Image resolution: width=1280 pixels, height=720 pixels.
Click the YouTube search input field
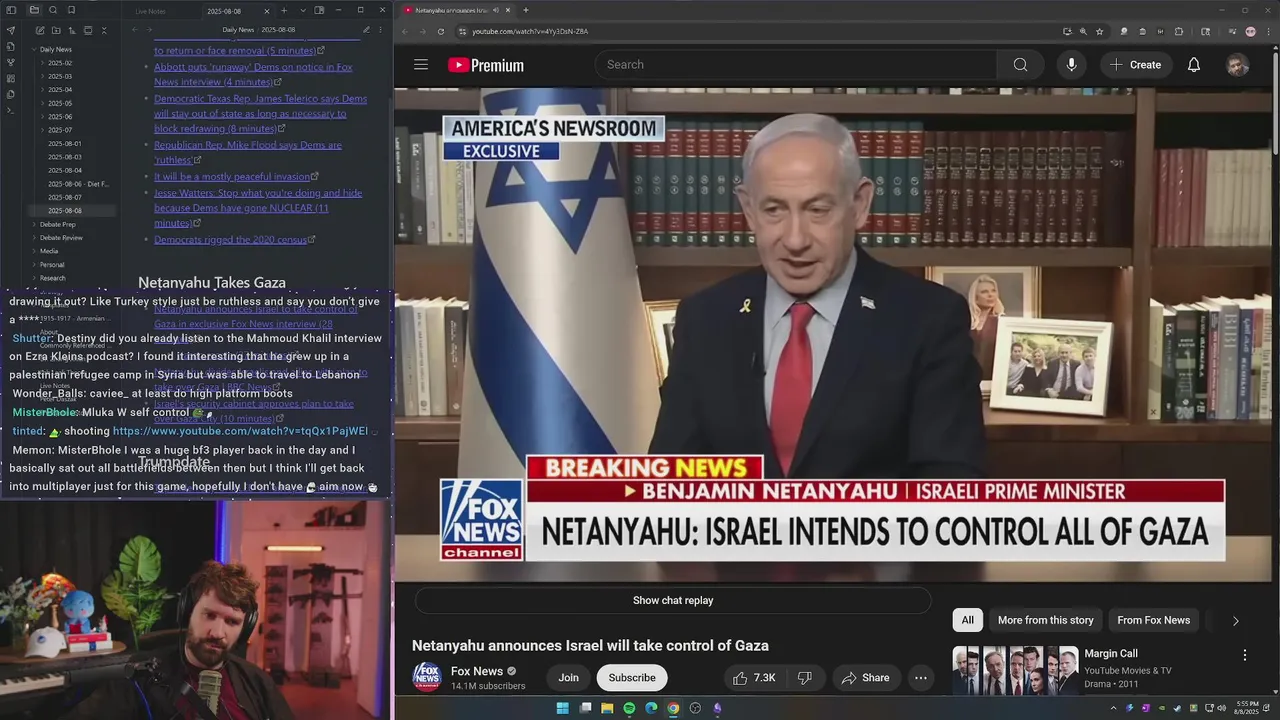(x=796, y=65)
